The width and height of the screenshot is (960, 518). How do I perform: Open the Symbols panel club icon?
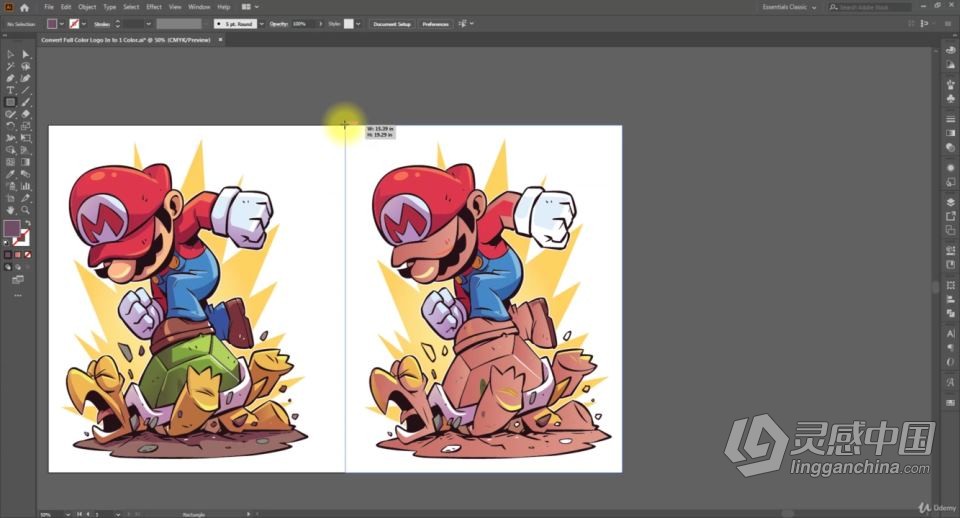point(950,98)
